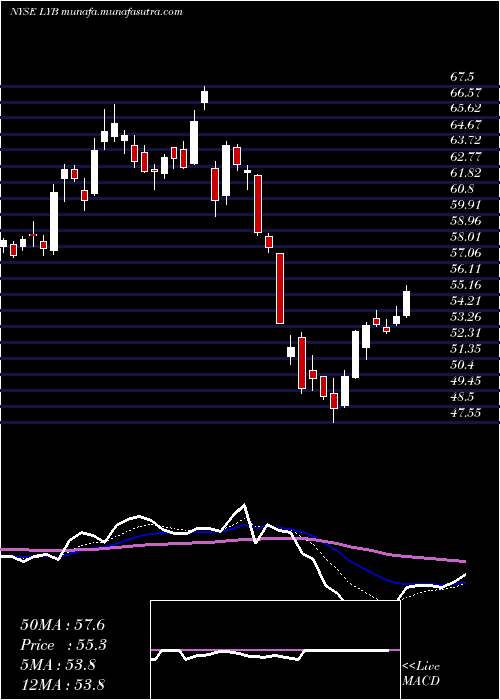Click the '5MA : 53.8' readout

[x=58, y=665]
